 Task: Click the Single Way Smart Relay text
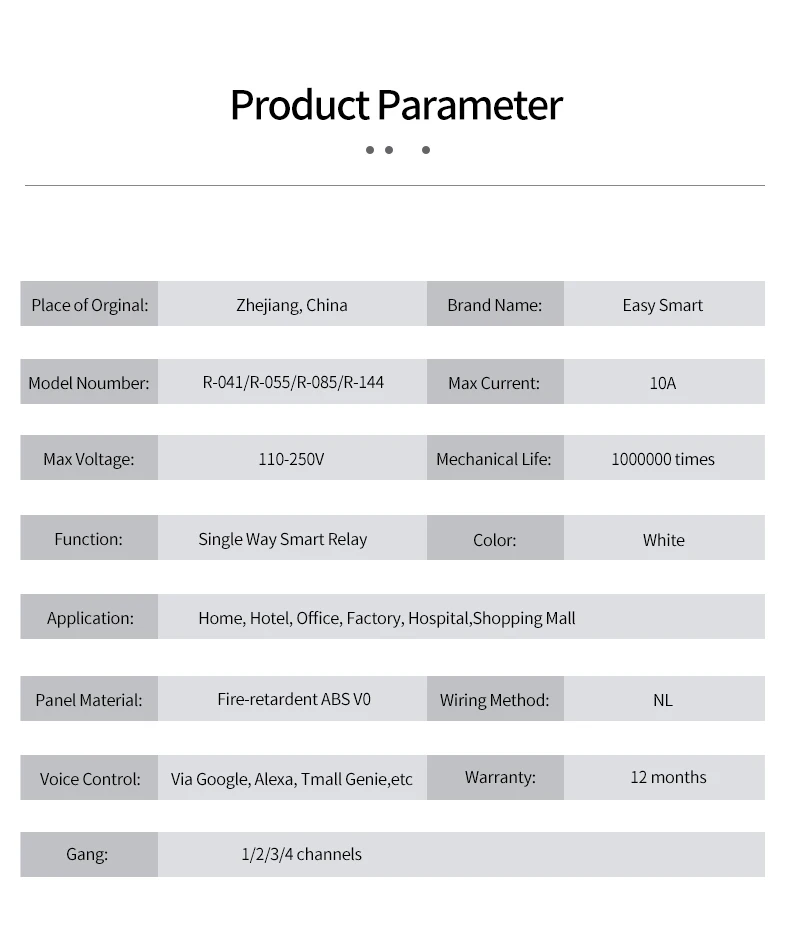click(x=283, y=539)
